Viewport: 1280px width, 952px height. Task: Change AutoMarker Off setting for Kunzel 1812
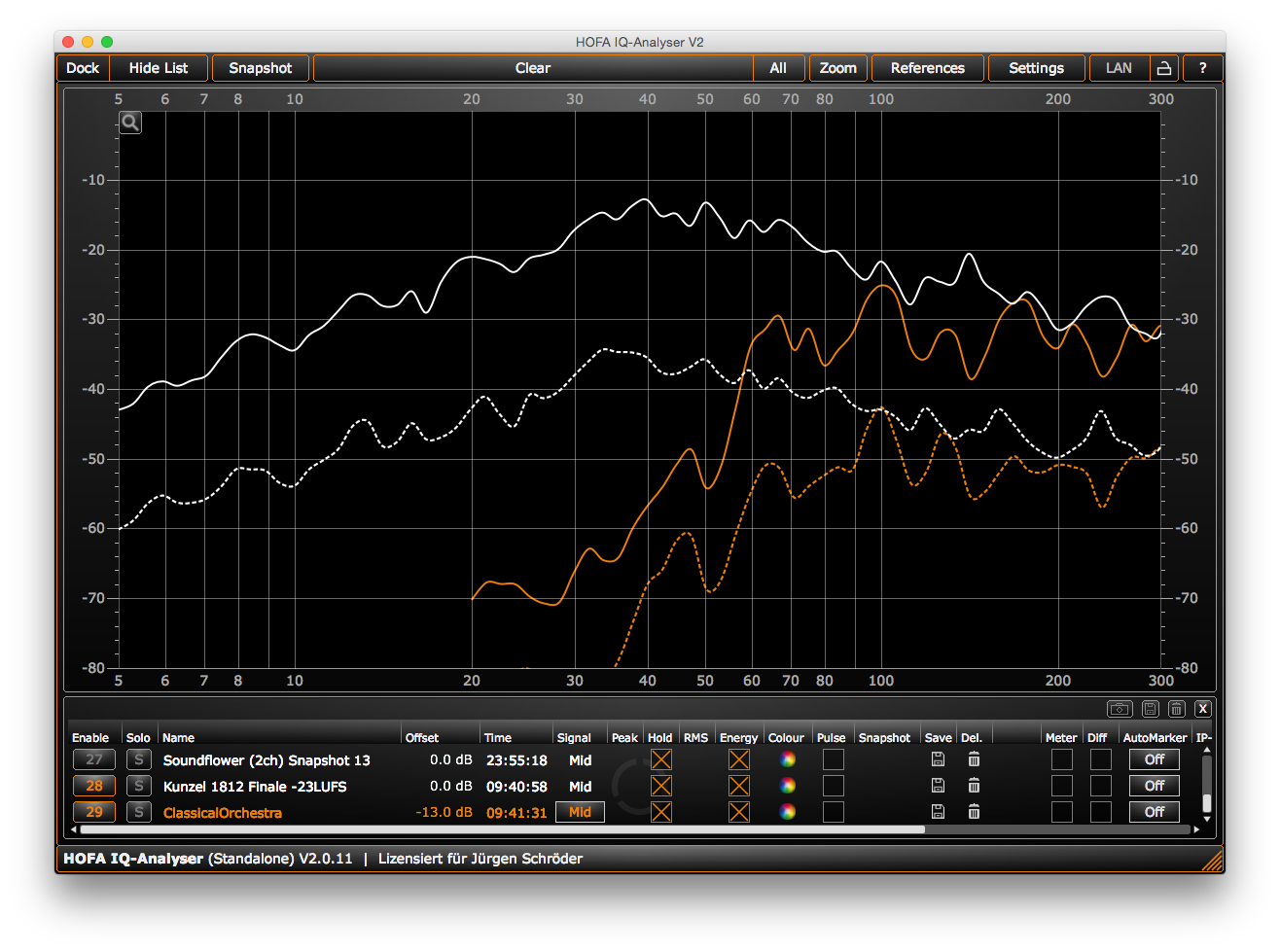click(x=1154, y=786)
